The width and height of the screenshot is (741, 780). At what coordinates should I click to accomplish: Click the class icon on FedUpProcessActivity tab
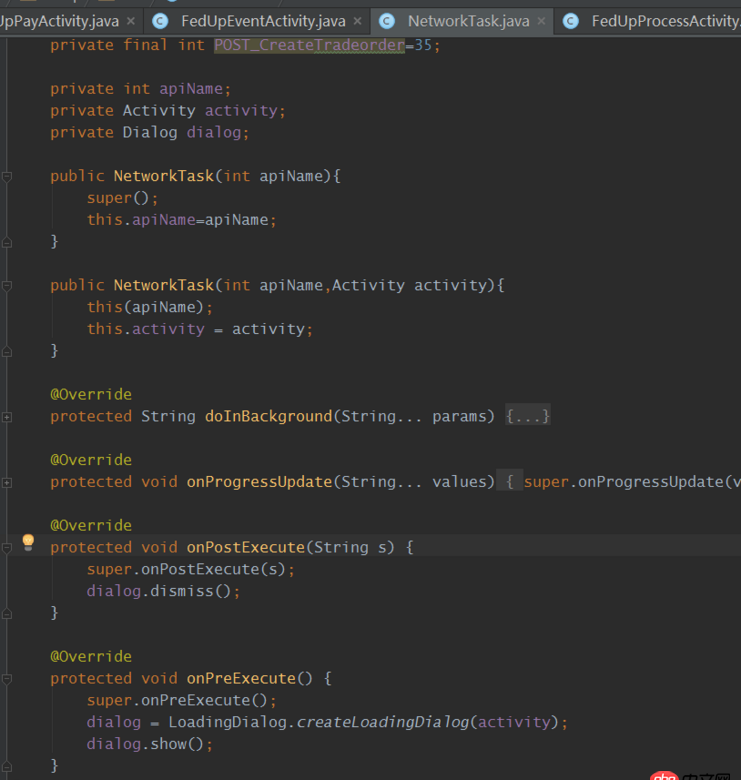[x=570, y=21]
